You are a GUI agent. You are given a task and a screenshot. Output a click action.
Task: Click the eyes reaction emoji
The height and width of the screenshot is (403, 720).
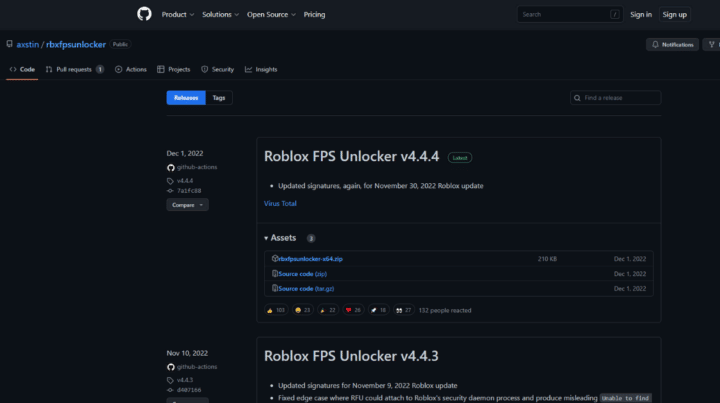tap(404, 310)
